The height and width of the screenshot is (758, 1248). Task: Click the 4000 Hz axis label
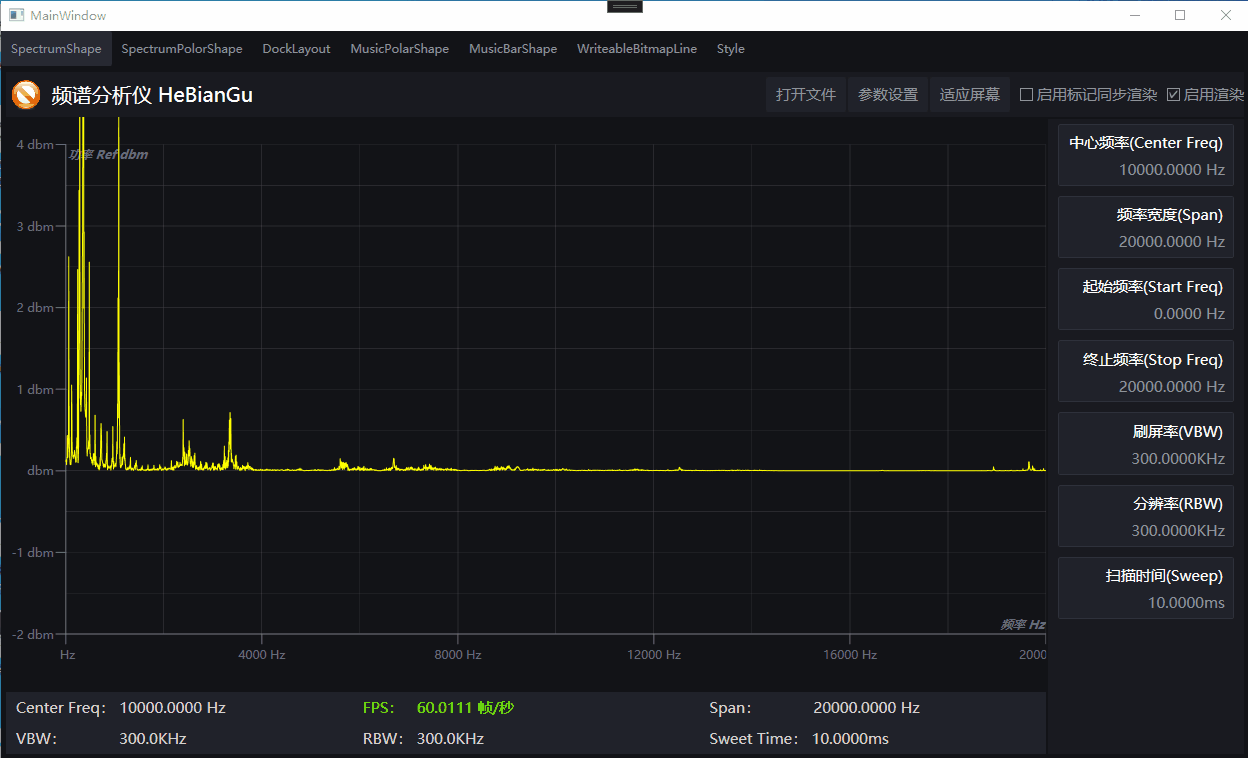262,655
